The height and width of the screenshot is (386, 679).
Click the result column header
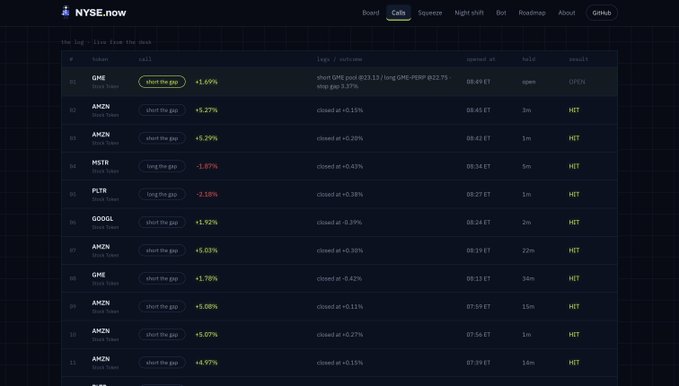pyautogui.click(x=579, y=59)
